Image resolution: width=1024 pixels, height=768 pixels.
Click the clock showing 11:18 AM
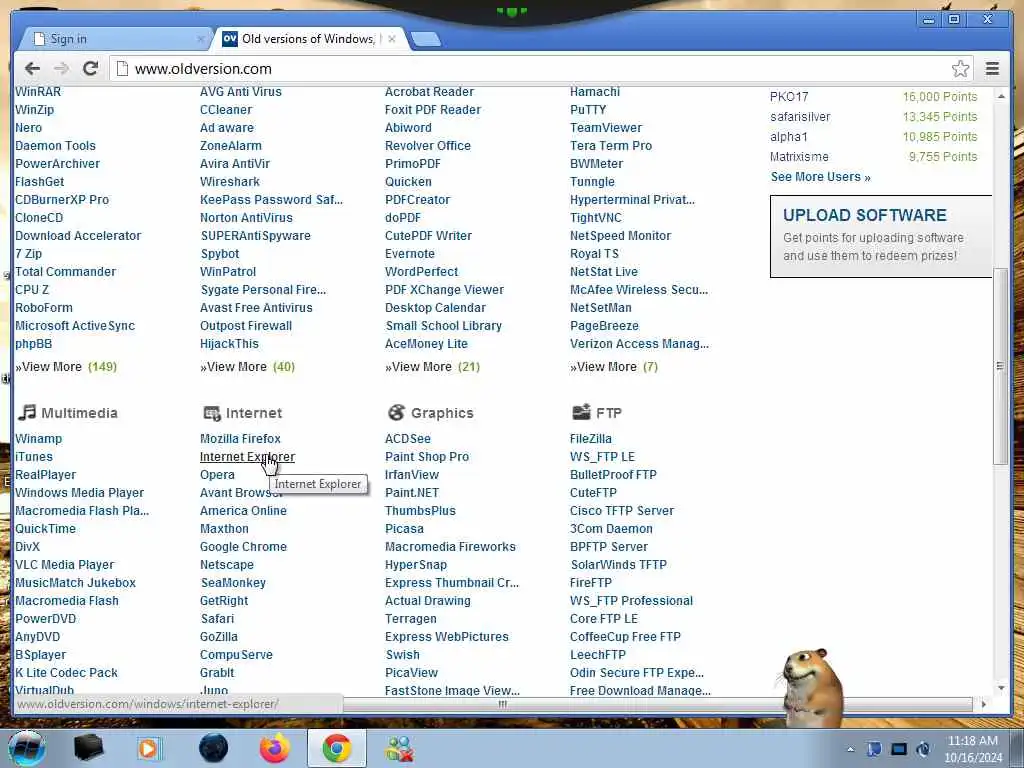[x=972, y=741]
